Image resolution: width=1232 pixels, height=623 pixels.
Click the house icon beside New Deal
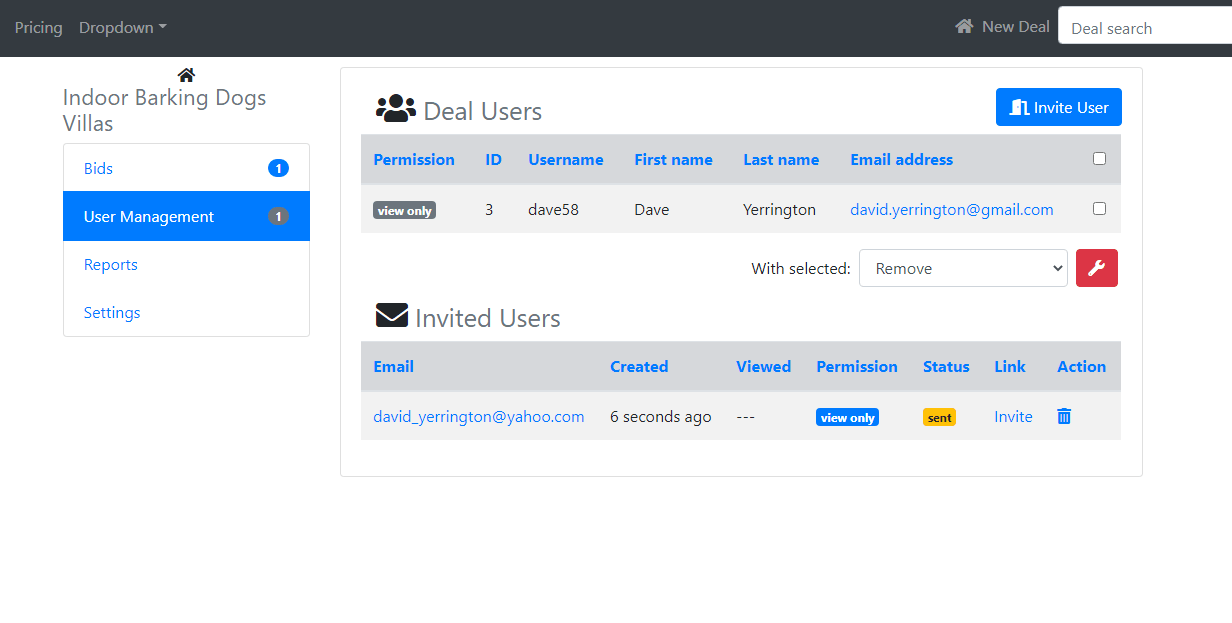964,27
